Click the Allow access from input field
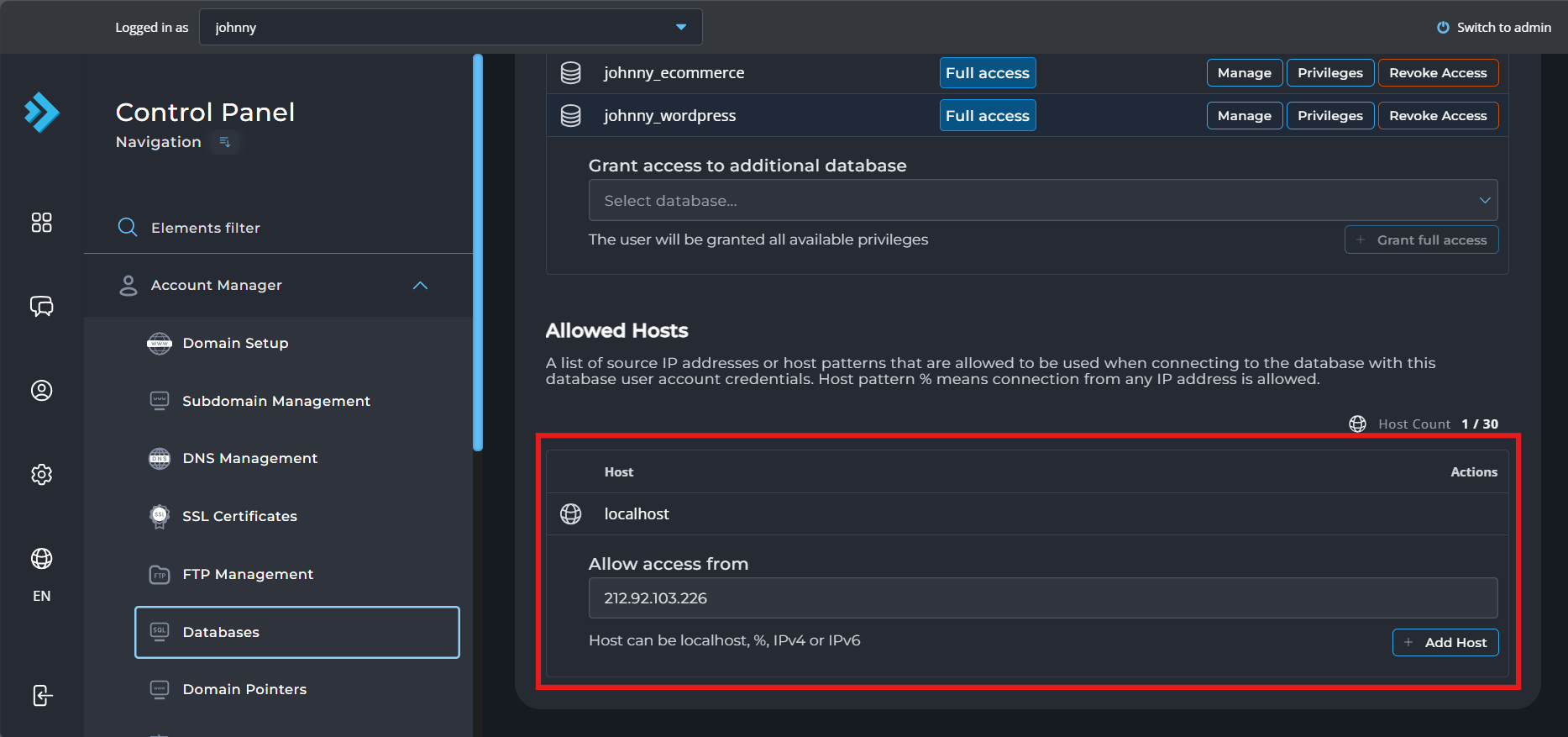The width and height of the screenshot is (1568, 737). (1043, 598)
